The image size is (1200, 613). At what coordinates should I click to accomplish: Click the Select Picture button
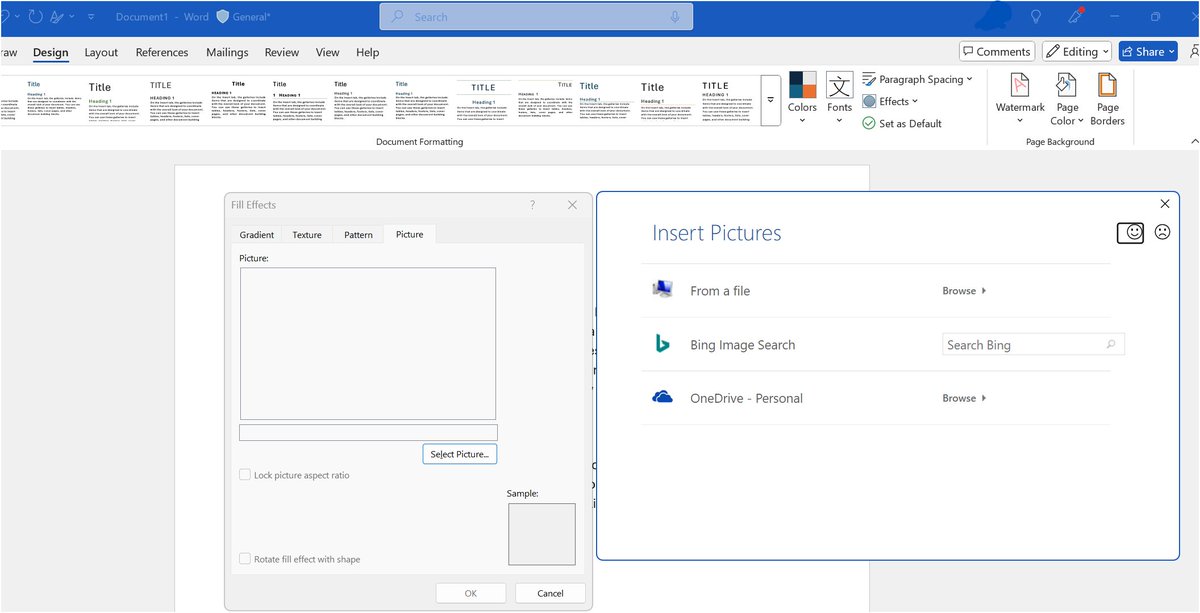(460, 454)
